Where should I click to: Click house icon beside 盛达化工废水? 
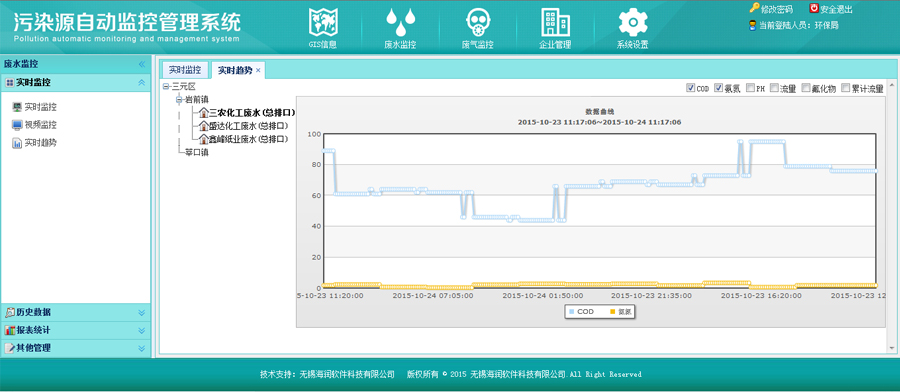pos(204,126)
